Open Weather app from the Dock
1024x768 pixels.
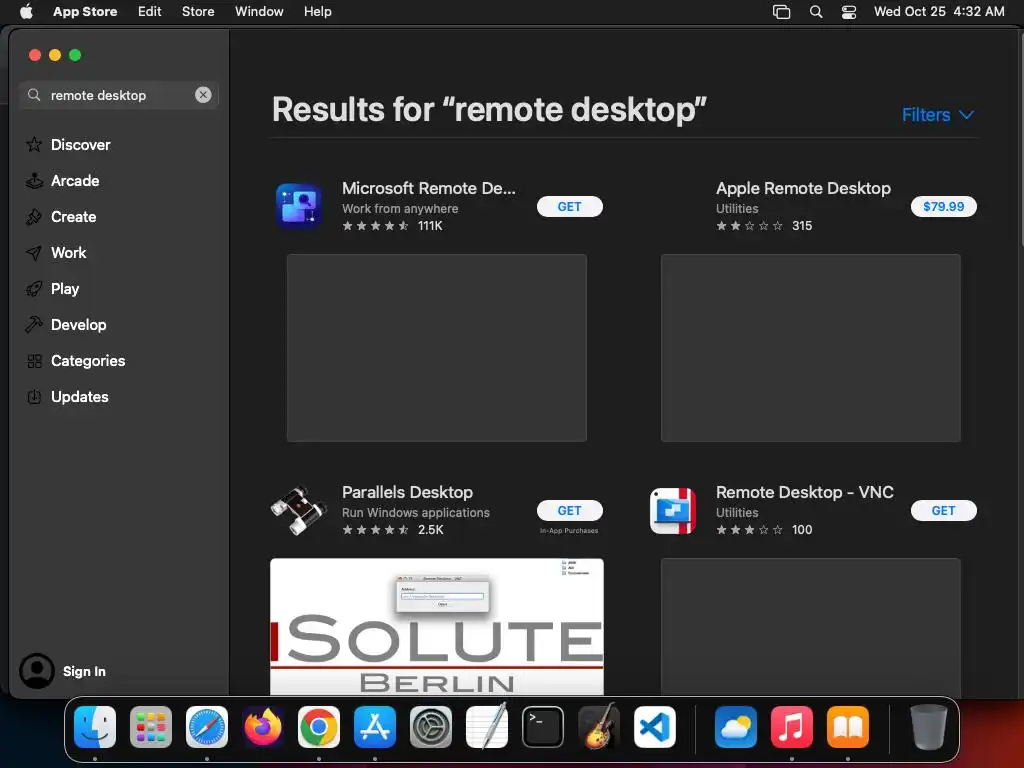(735, 727)
